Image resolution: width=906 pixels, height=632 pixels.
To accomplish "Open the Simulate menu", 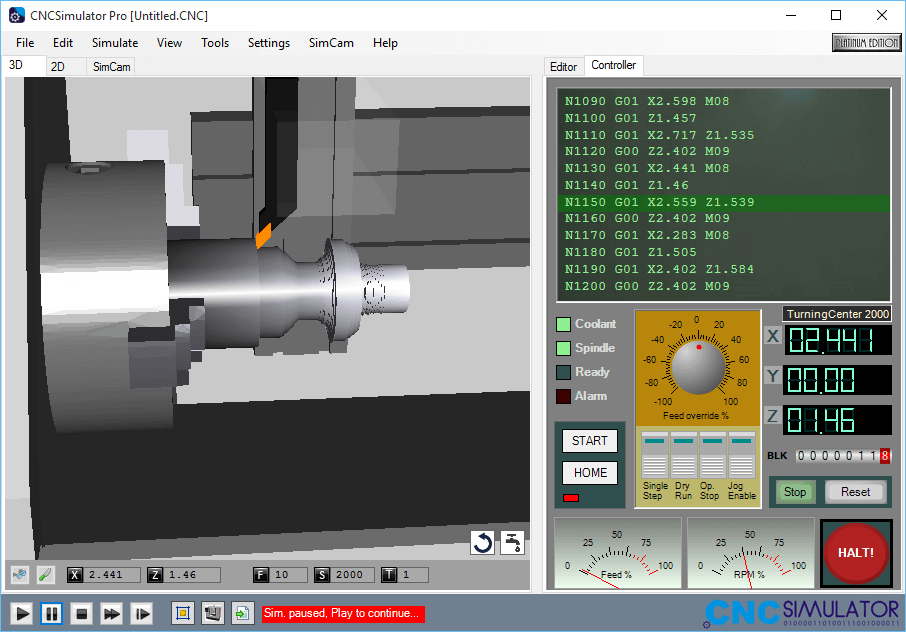I will click(x=115, y=43).
